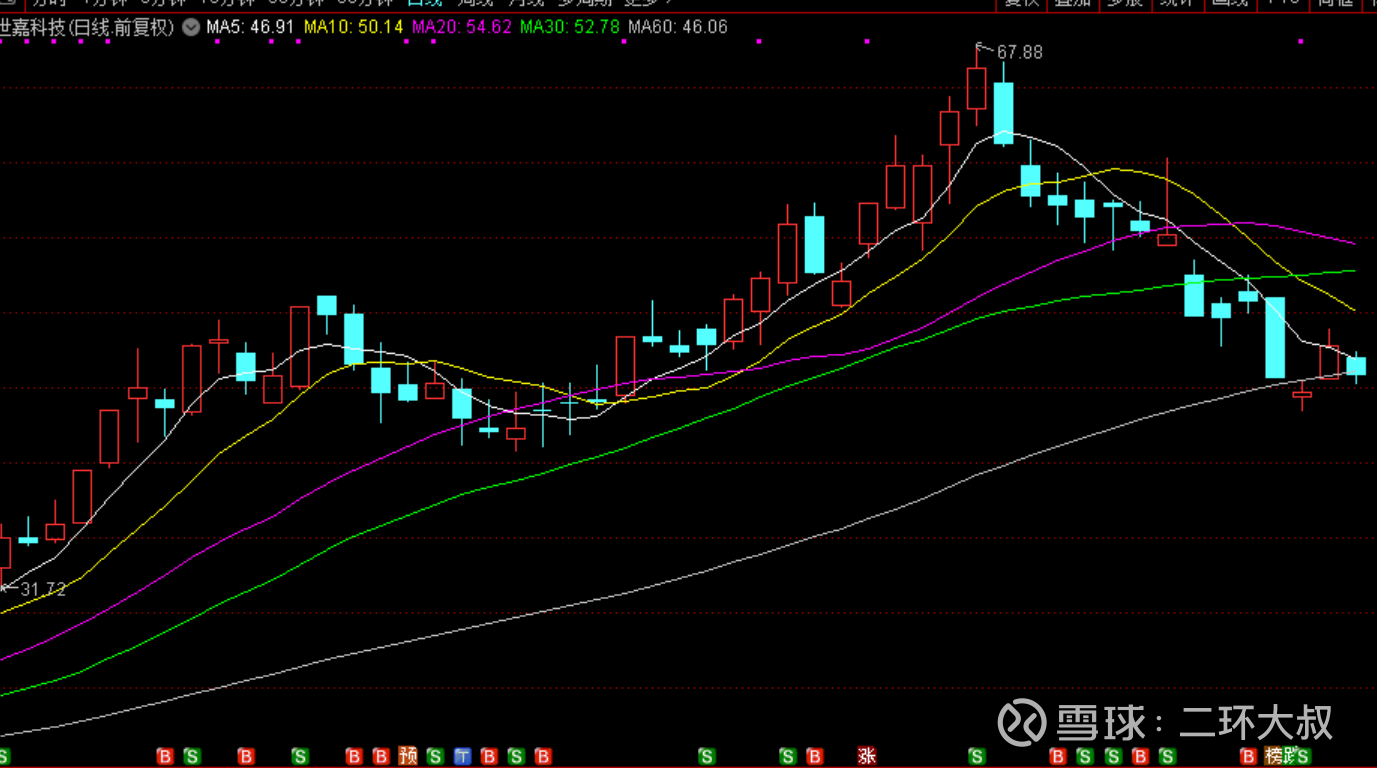Click the 预 forecast marker icon
Screen dimensions: 1377x768
coord(408,756)
